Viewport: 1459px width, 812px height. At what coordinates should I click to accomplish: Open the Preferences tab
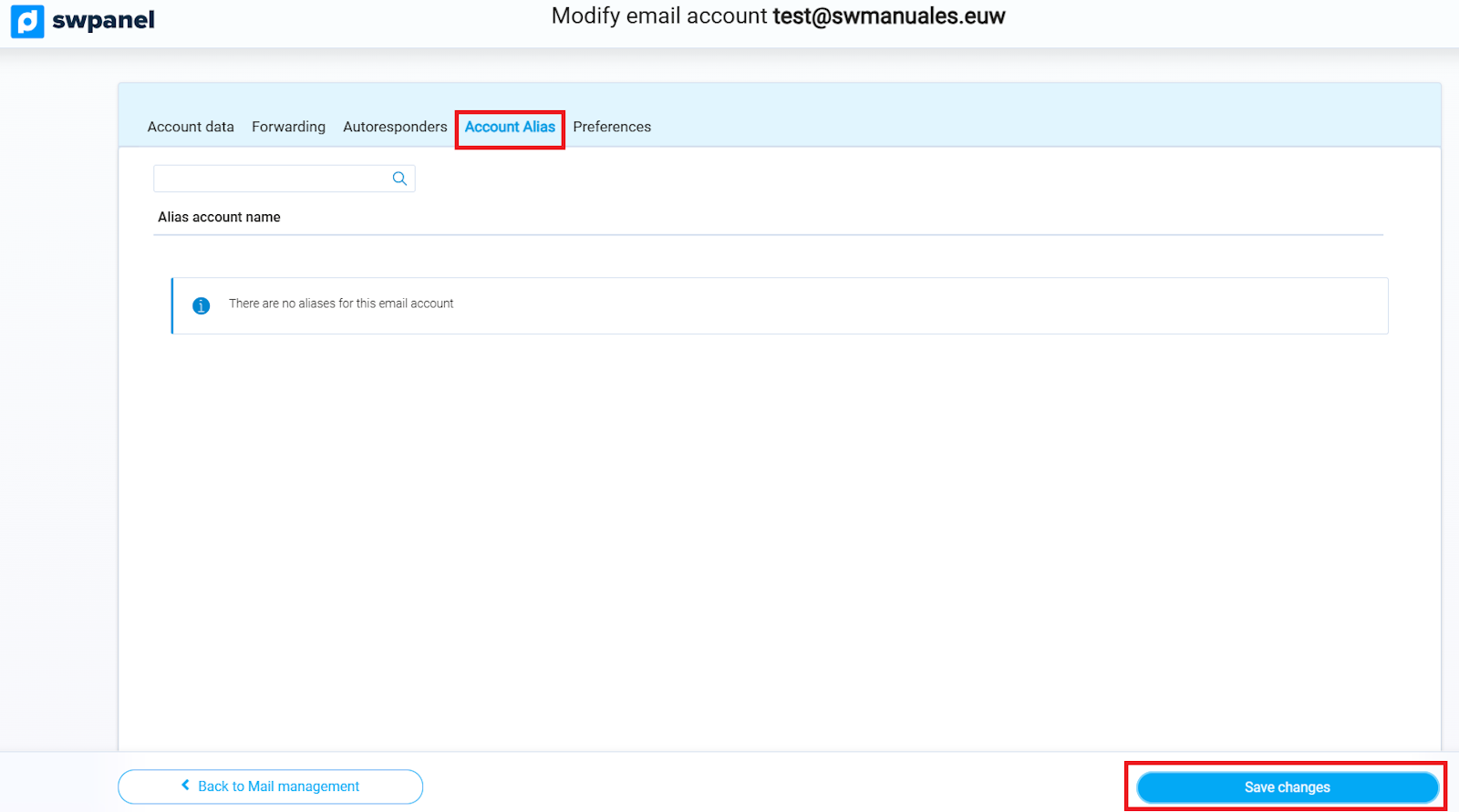click(x=612, y=127)
